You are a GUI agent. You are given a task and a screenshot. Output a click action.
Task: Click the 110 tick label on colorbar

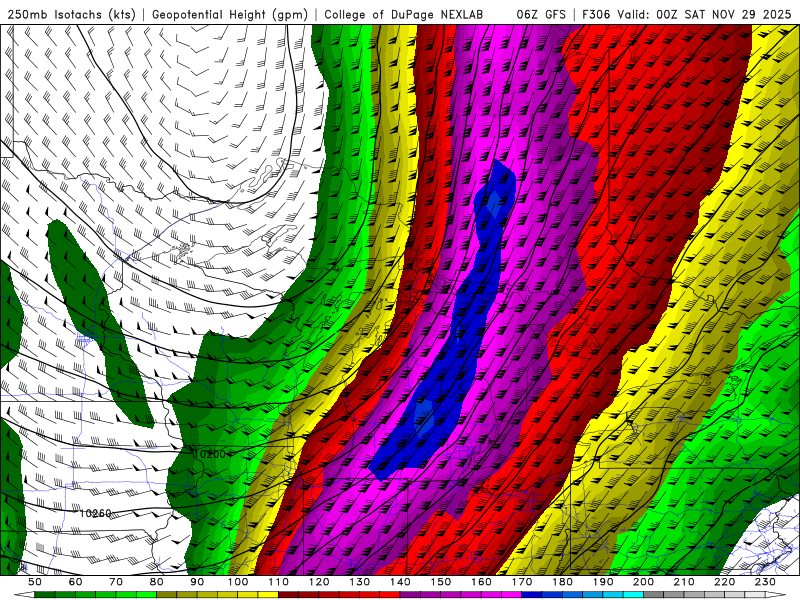(278, 582)
